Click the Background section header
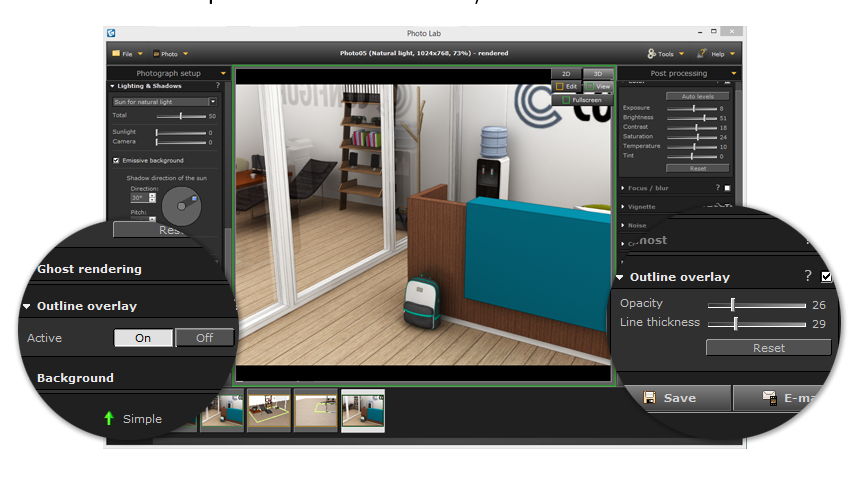The height and width of the screenshot is (484, 856). coord(75,378)
